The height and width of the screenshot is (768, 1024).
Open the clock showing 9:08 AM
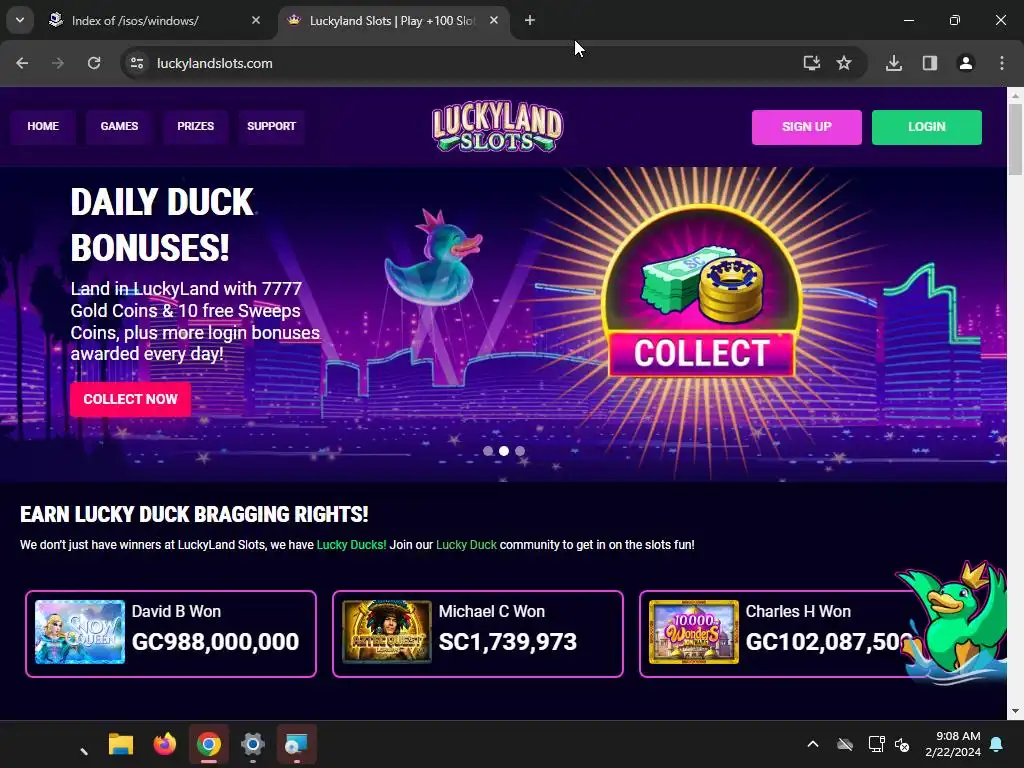click(953, 744)
